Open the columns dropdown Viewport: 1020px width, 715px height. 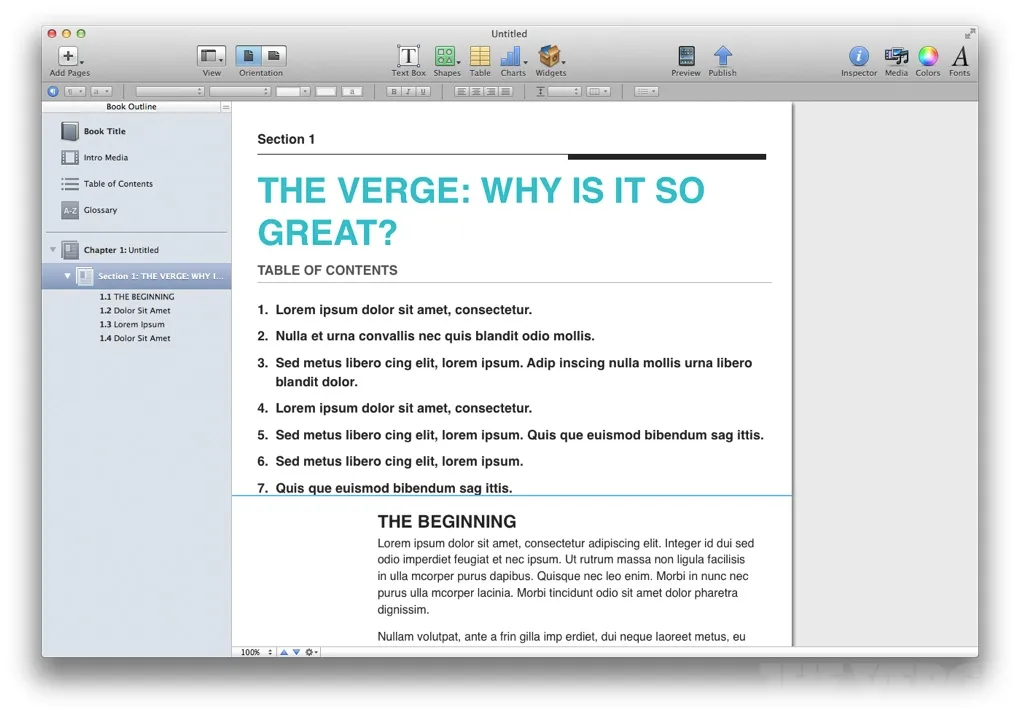tap(598, 92)
